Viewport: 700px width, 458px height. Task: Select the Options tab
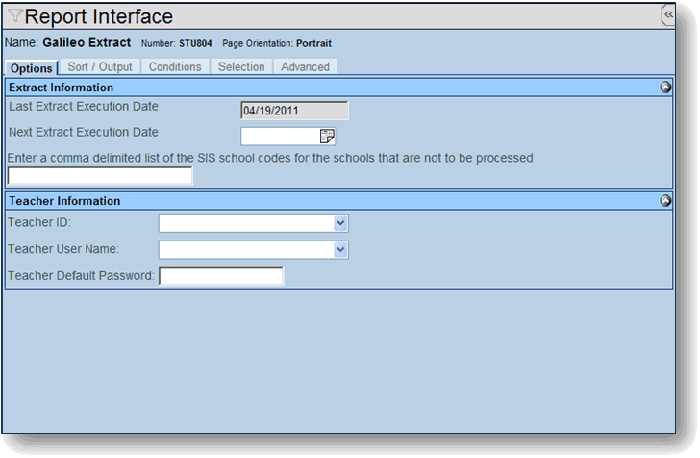click(x=32, y=68)
